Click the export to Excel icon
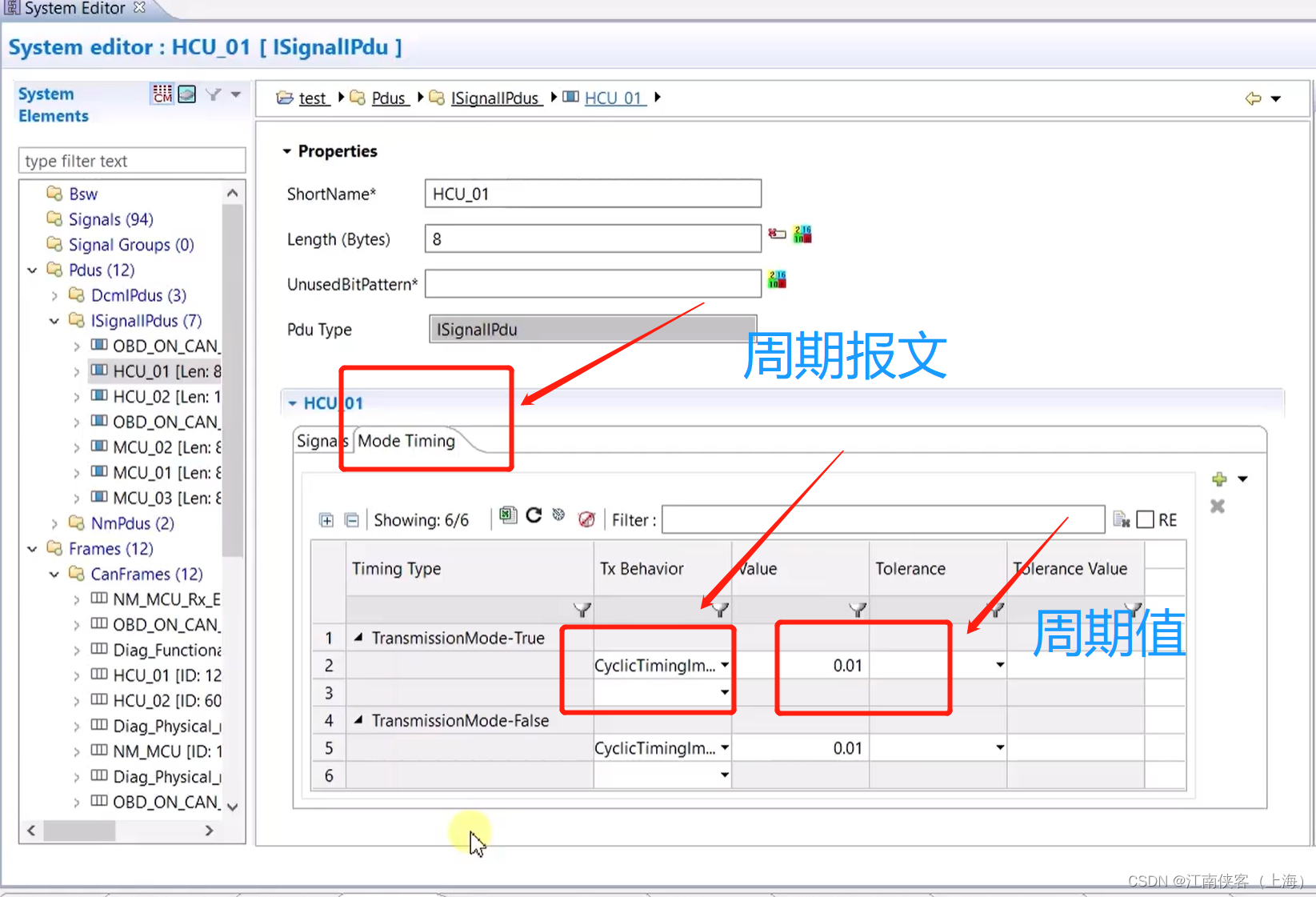 pyautogui.click(x=508, y=515)
